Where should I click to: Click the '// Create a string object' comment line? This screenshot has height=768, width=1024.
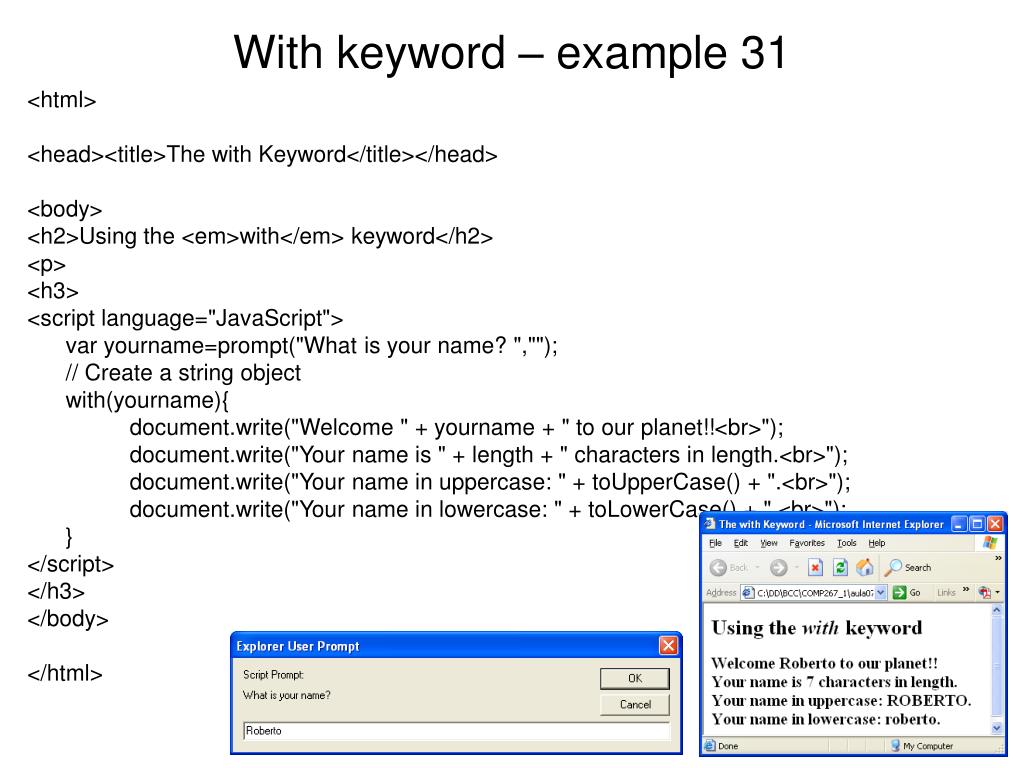click(x=183, y=373)
